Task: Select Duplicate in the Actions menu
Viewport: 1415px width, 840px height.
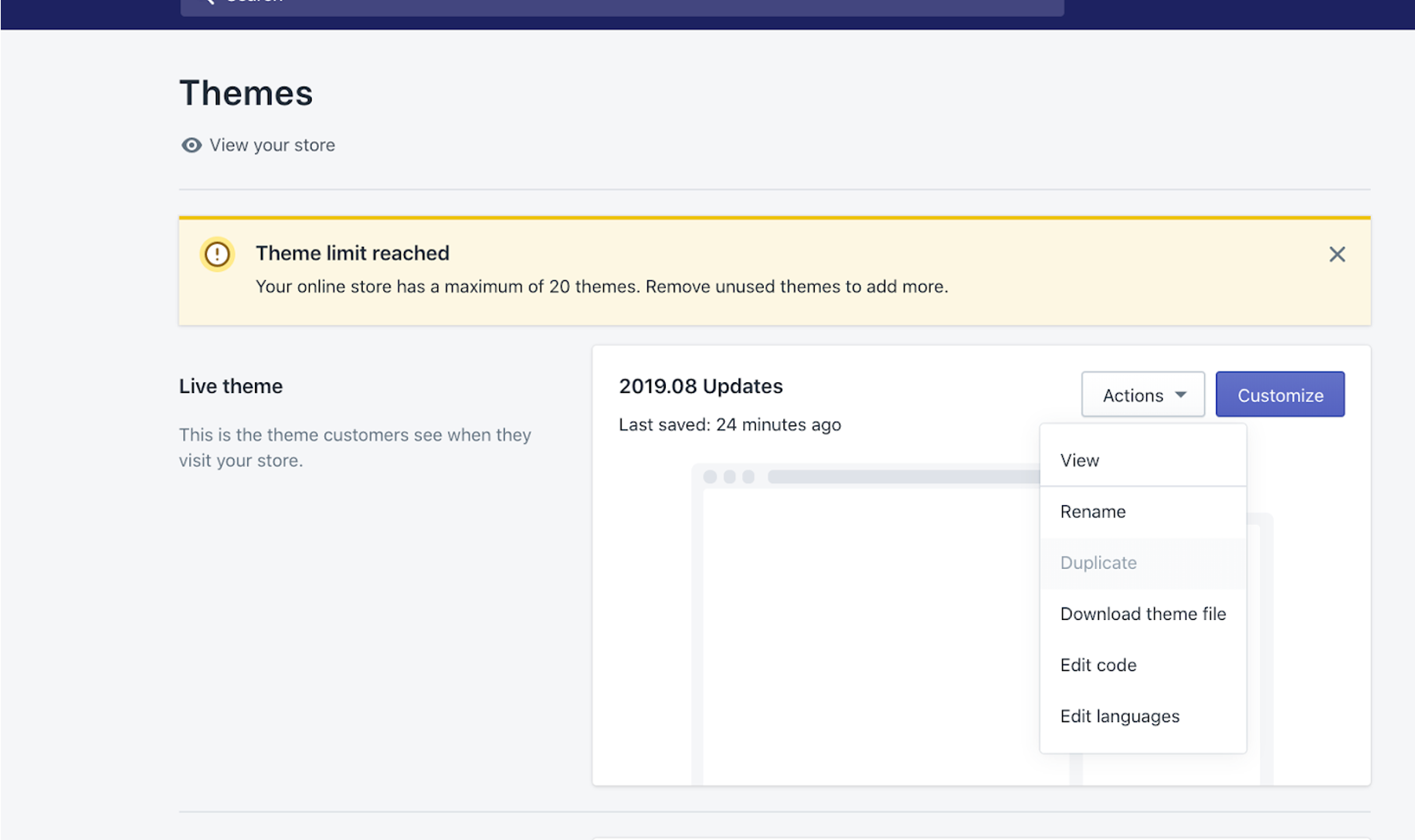Action: tap(1143, 563)
